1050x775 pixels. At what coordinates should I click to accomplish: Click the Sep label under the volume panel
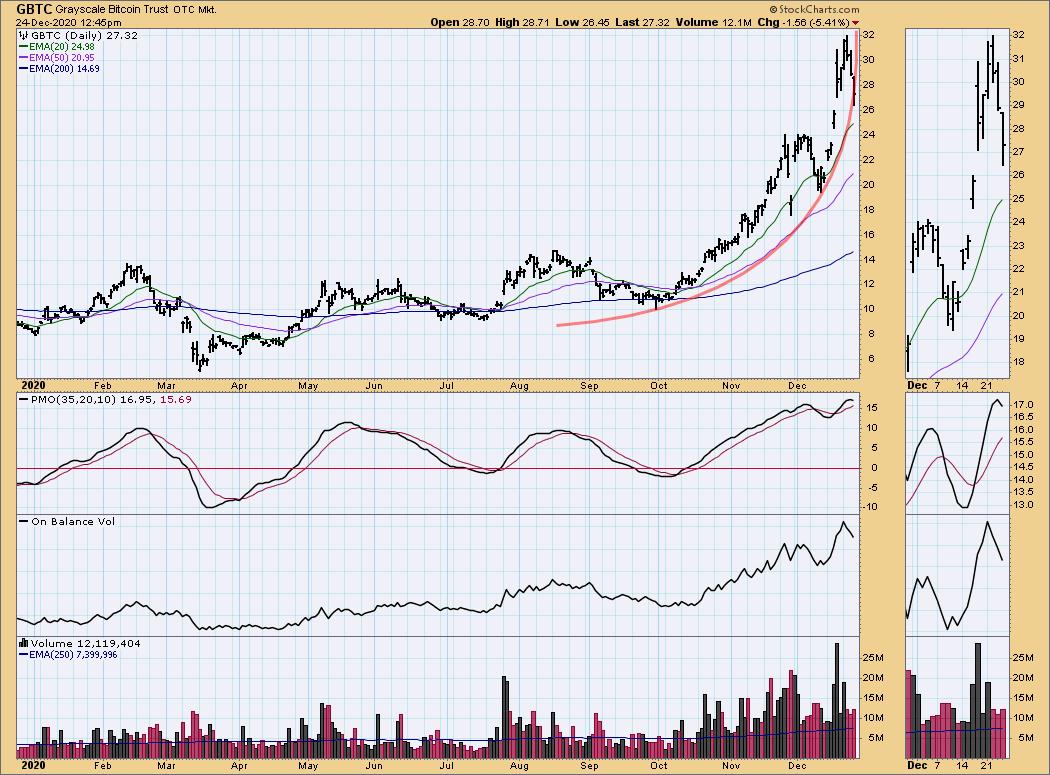tap(589, 765)
